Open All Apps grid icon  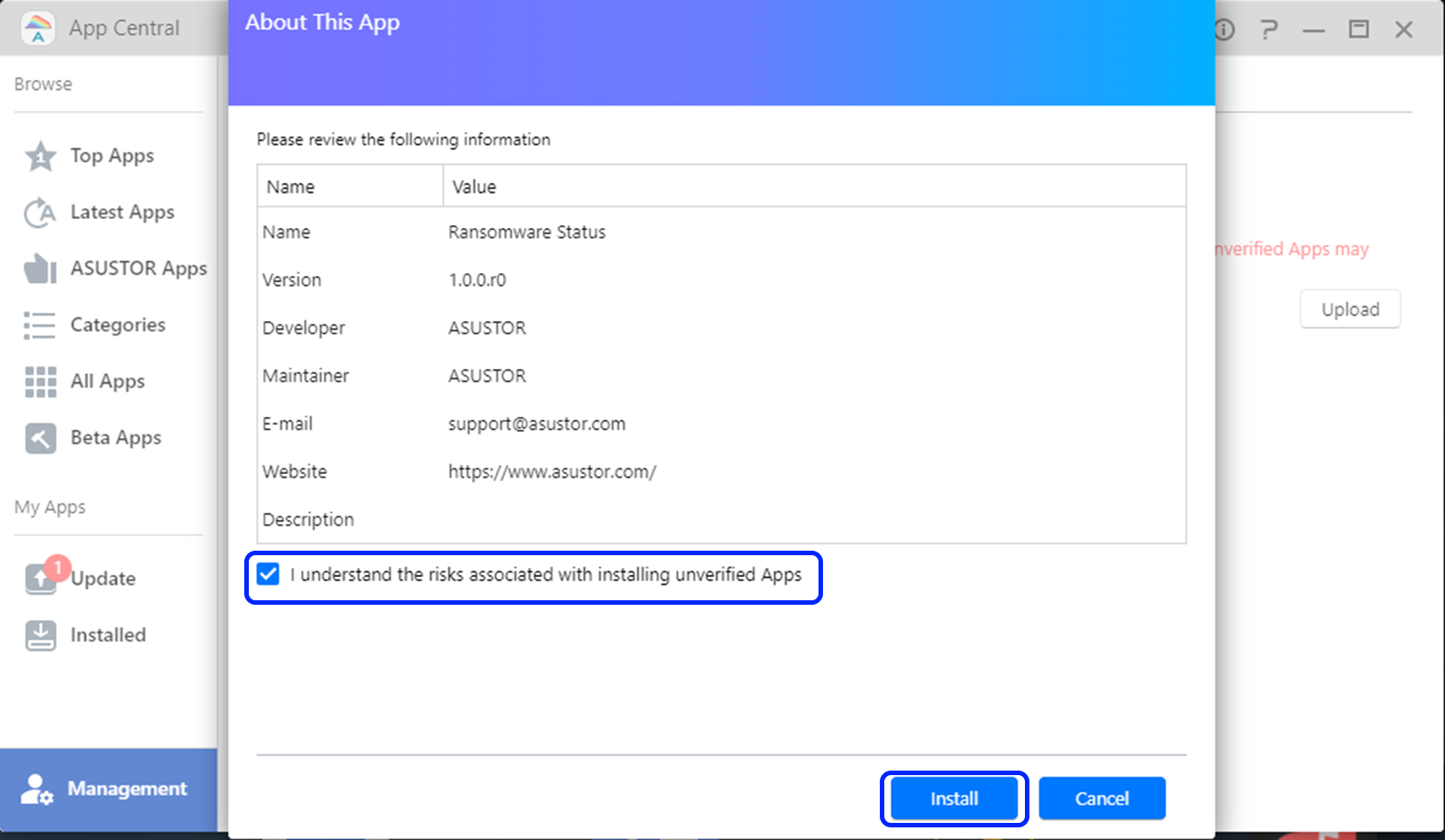(x=41, y=382)
